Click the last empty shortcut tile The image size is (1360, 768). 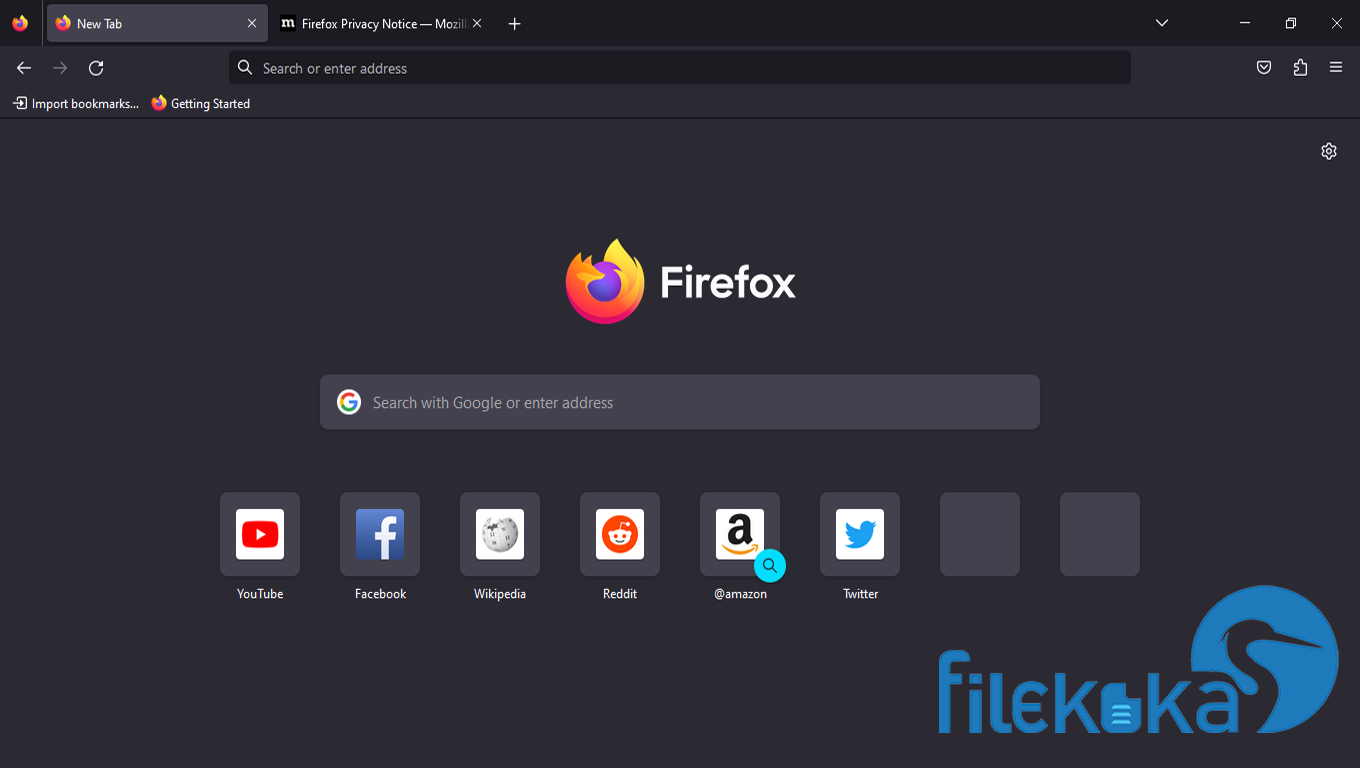[1100, 534]
